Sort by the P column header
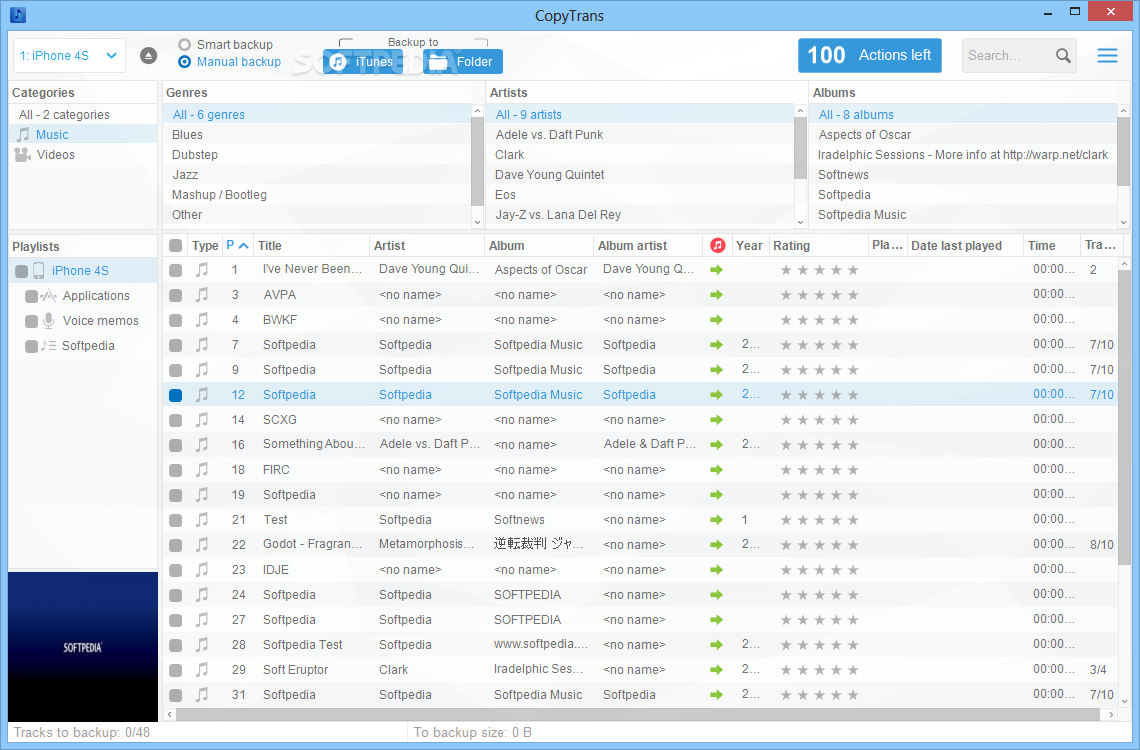The width and height of the screenshot is (1140, 750). click(237, 246)
